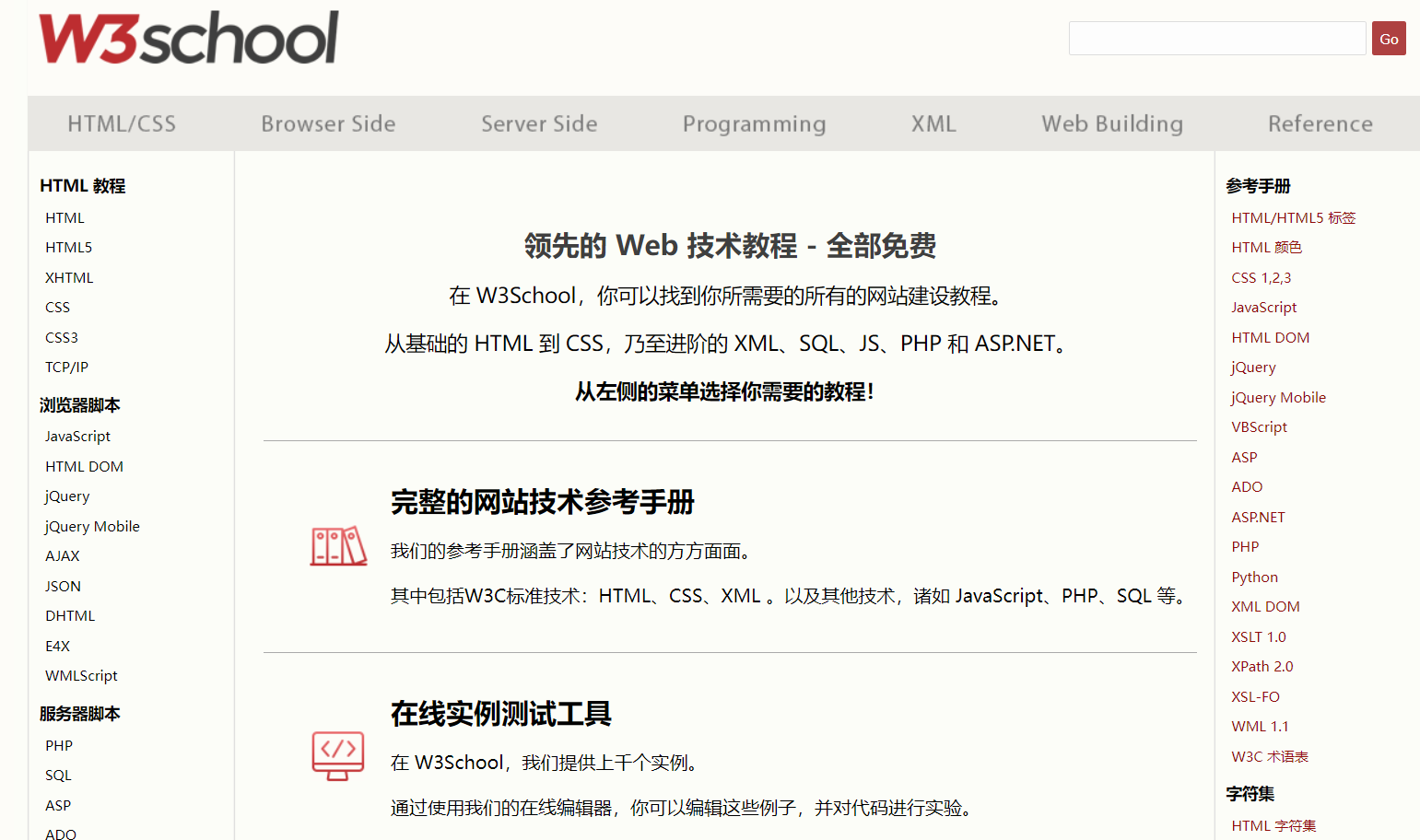This screenshot has width=1420, height=840.
Task: Open the HTML 颜色 reference link
Action: point(1266,247)
